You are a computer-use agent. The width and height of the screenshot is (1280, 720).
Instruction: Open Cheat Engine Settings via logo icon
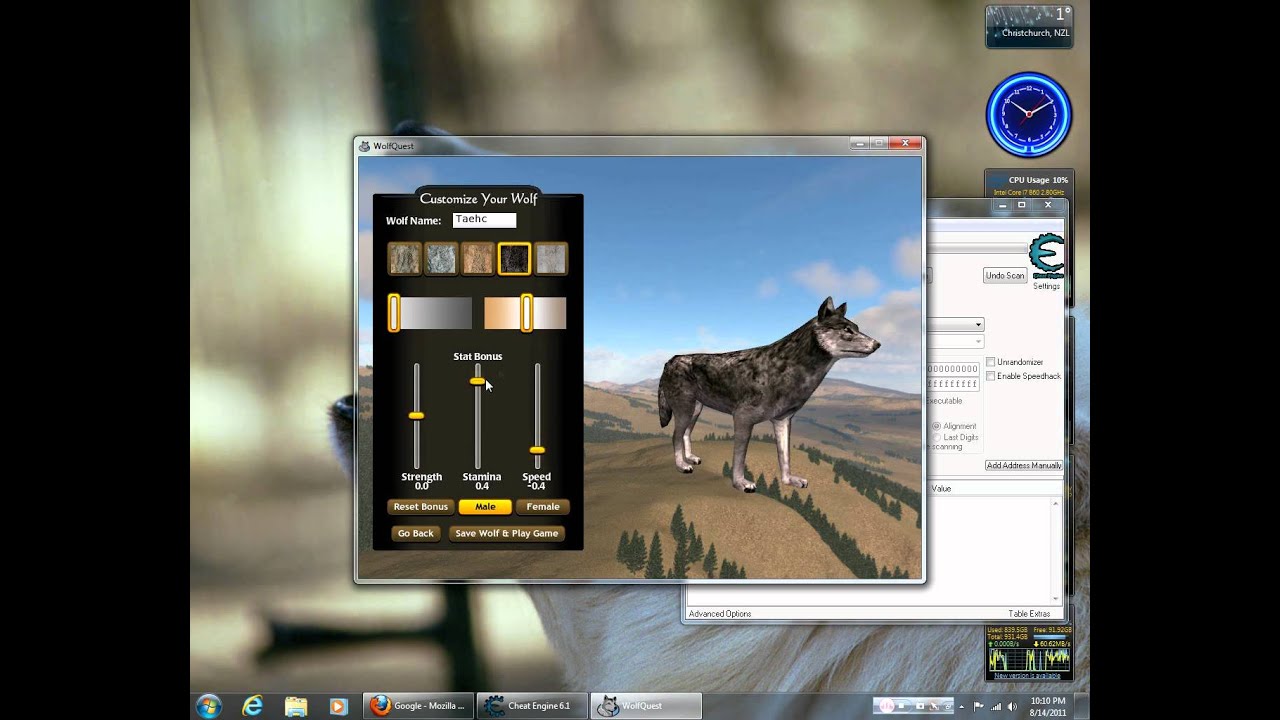click(1046, 256)
